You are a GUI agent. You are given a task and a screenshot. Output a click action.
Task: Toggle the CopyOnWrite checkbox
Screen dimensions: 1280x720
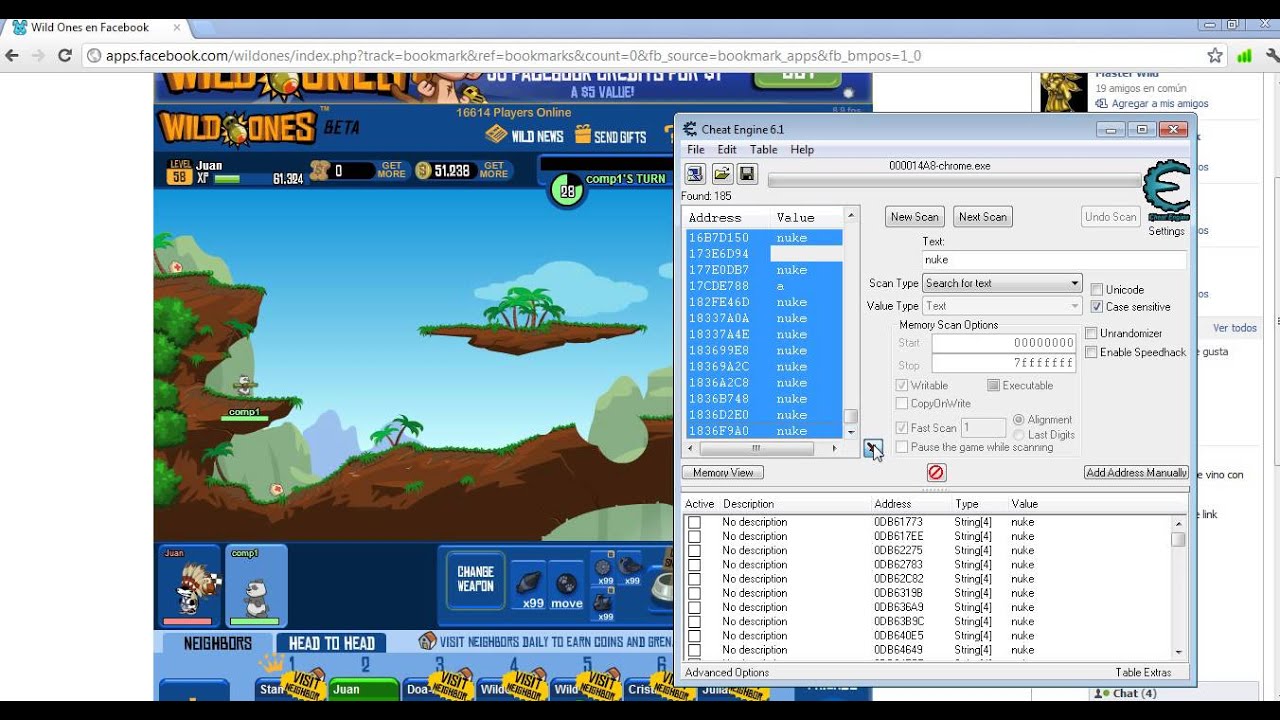(x=902, y=403)
